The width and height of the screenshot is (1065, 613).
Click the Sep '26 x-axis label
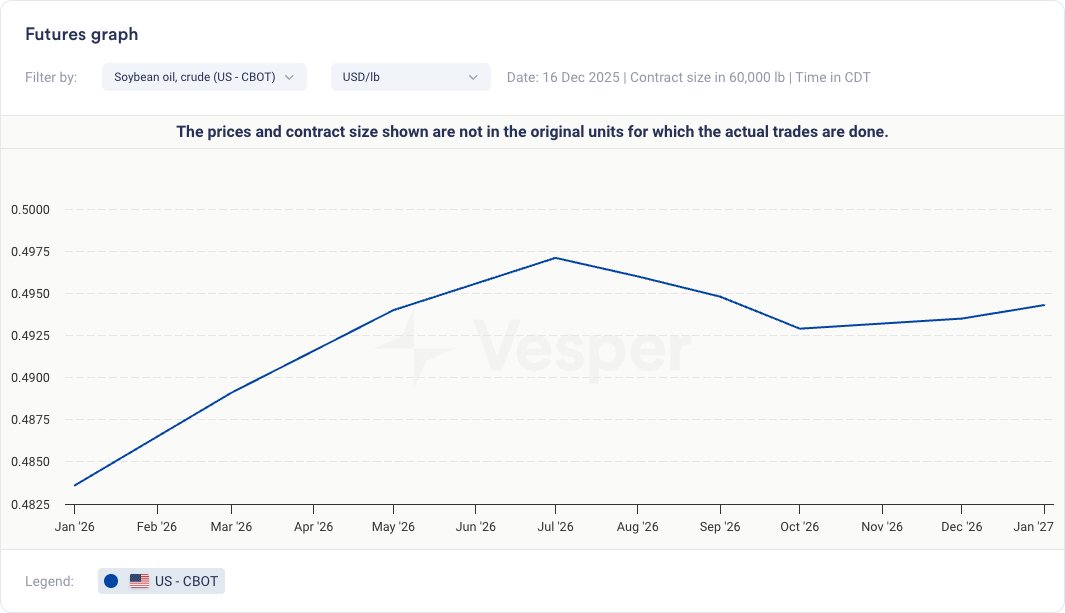(719, 527)
